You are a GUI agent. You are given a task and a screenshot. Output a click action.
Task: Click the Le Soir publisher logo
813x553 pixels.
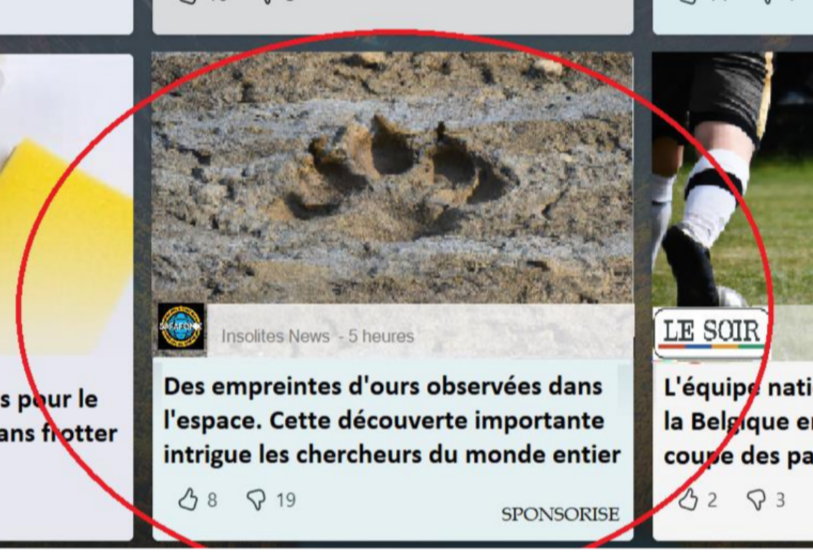pos(711,332)
